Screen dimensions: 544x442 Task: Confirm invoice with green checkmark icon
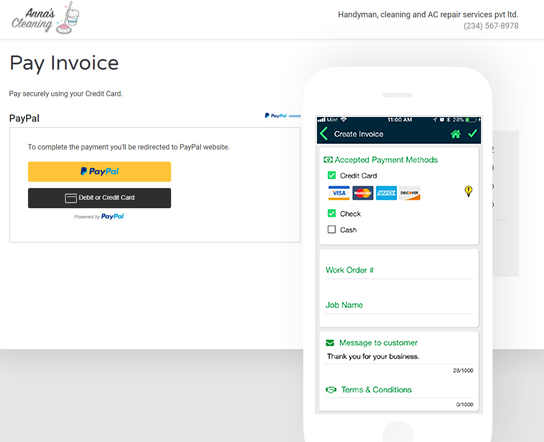[472, 133]
